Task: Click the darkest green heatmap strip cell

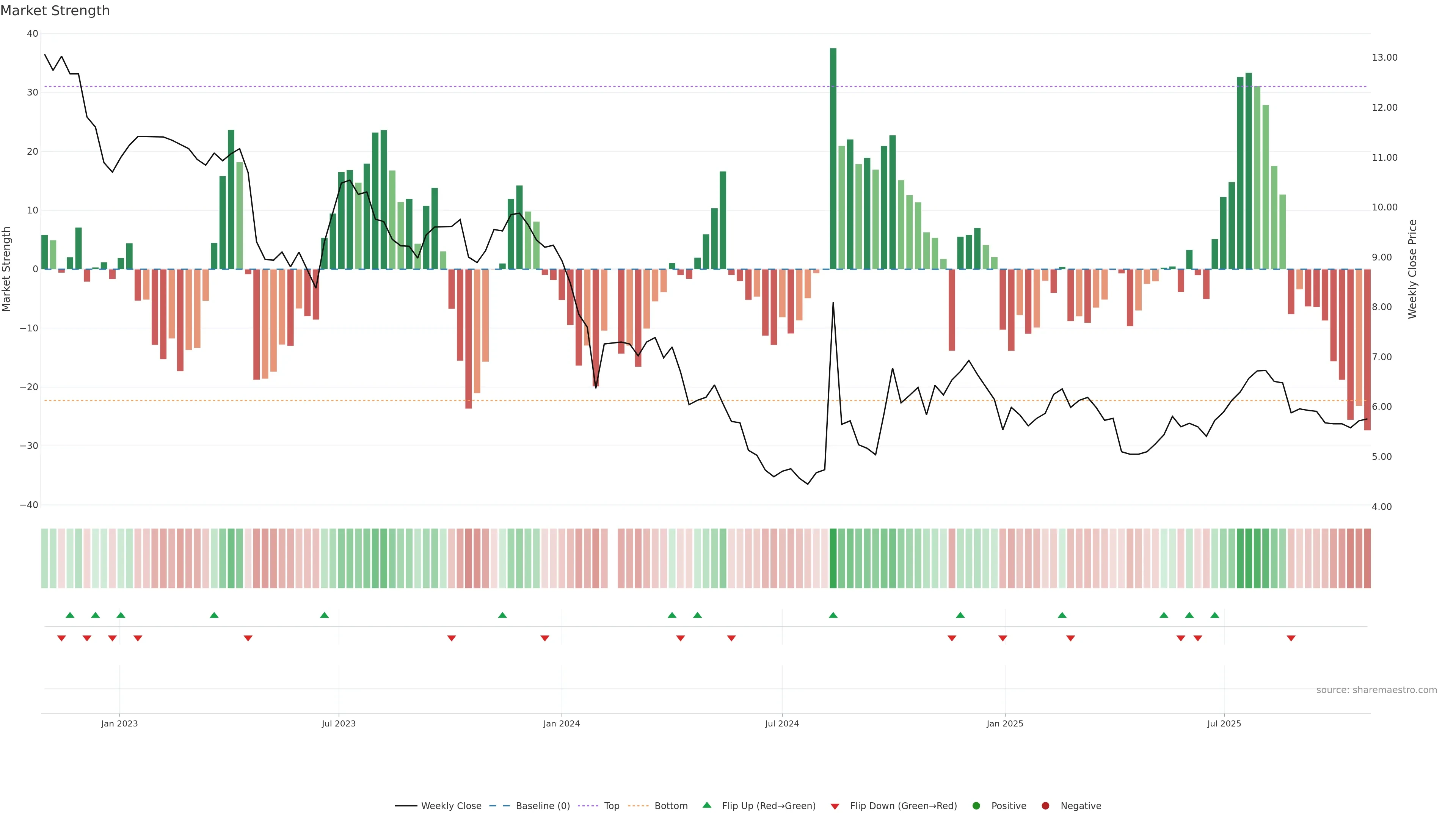Action: click(x=833, y=559)
